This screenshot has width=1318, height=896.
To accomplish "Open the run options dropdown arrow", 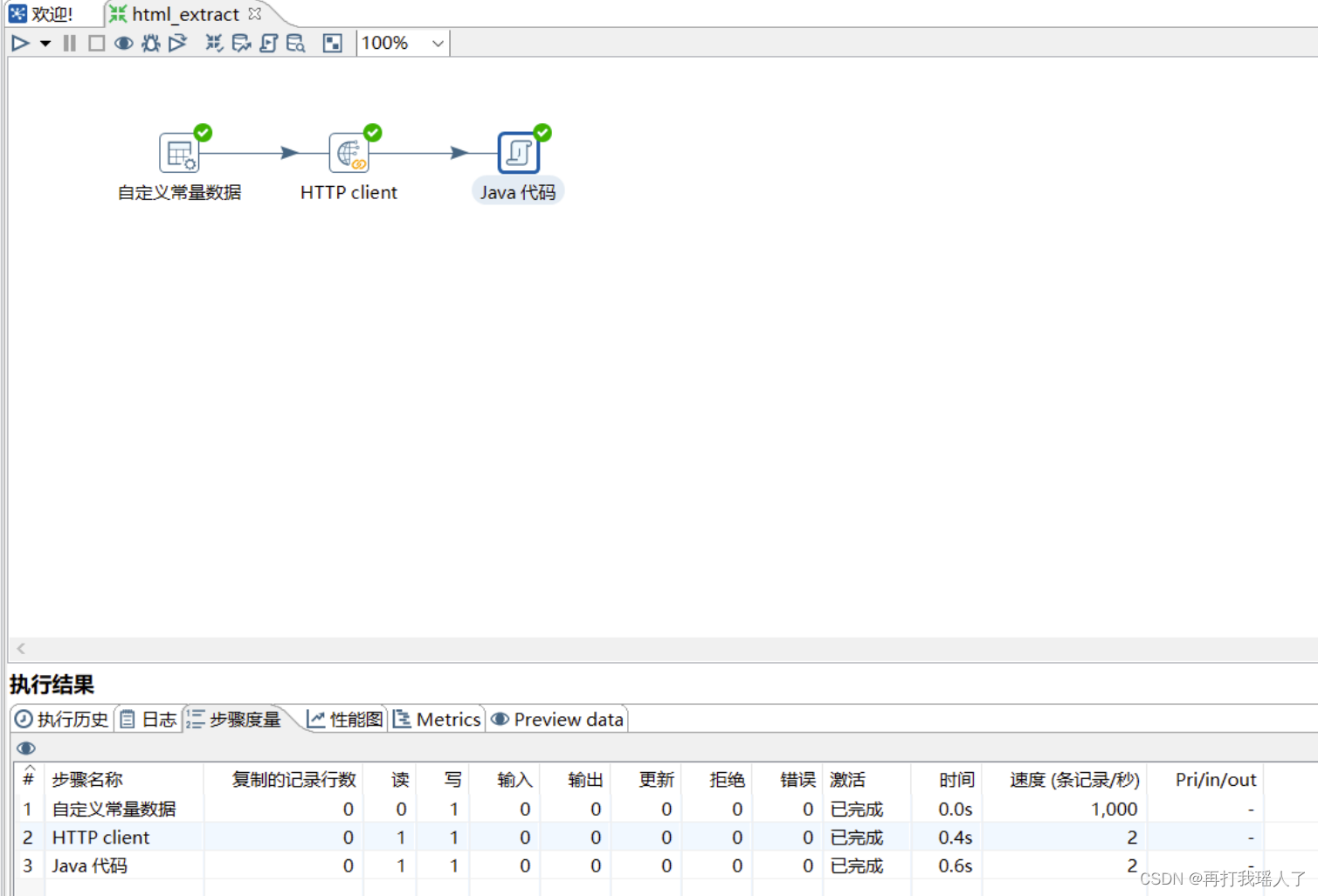I will [x=45, y=43].
